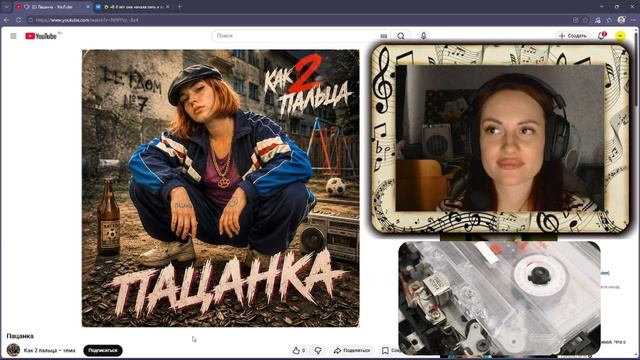Open the Как 2 пальца – тема channel
This screenshot has height=360, width=640.
[49, 350]
